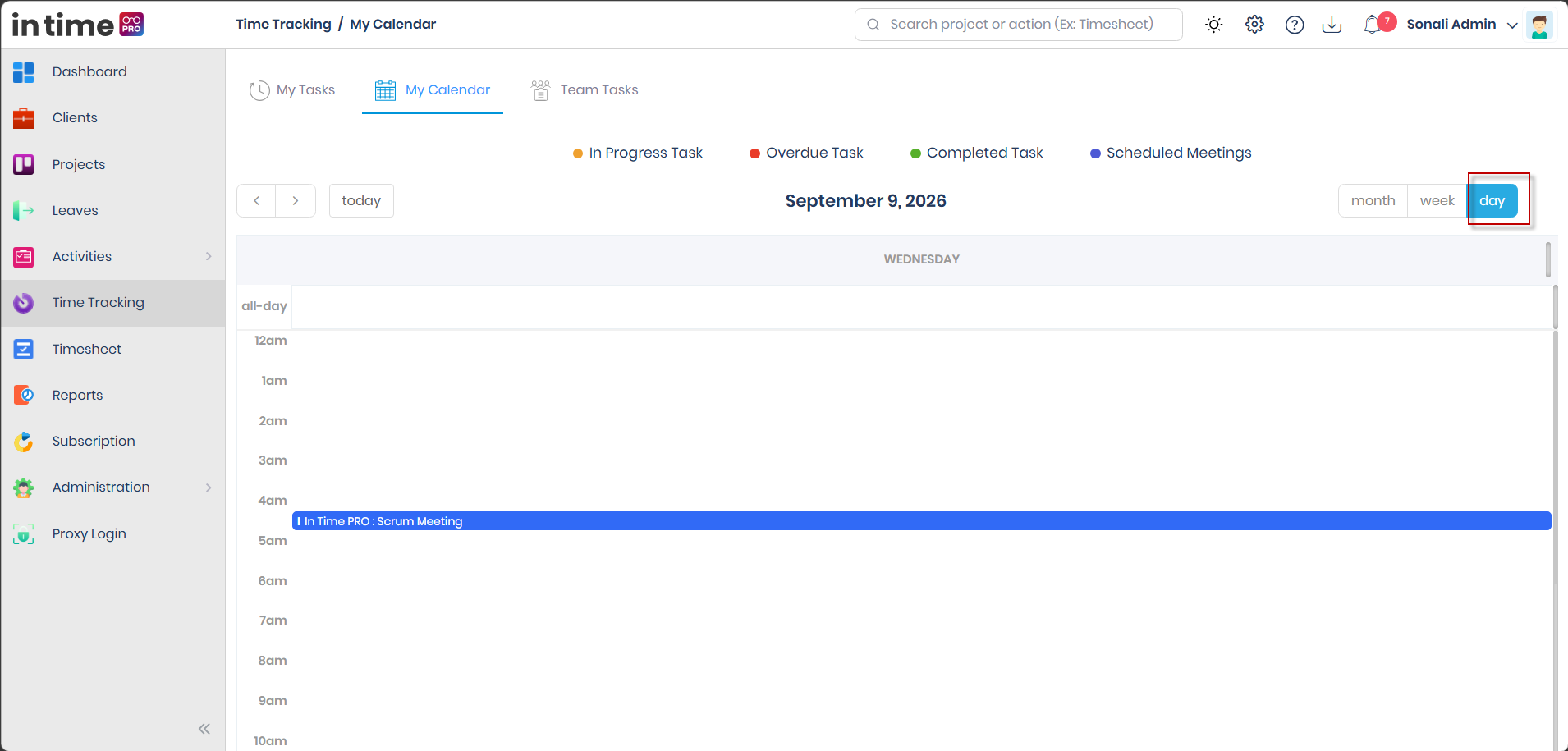
Task: Switch calendar to week view
Action: pos(1437,201)
